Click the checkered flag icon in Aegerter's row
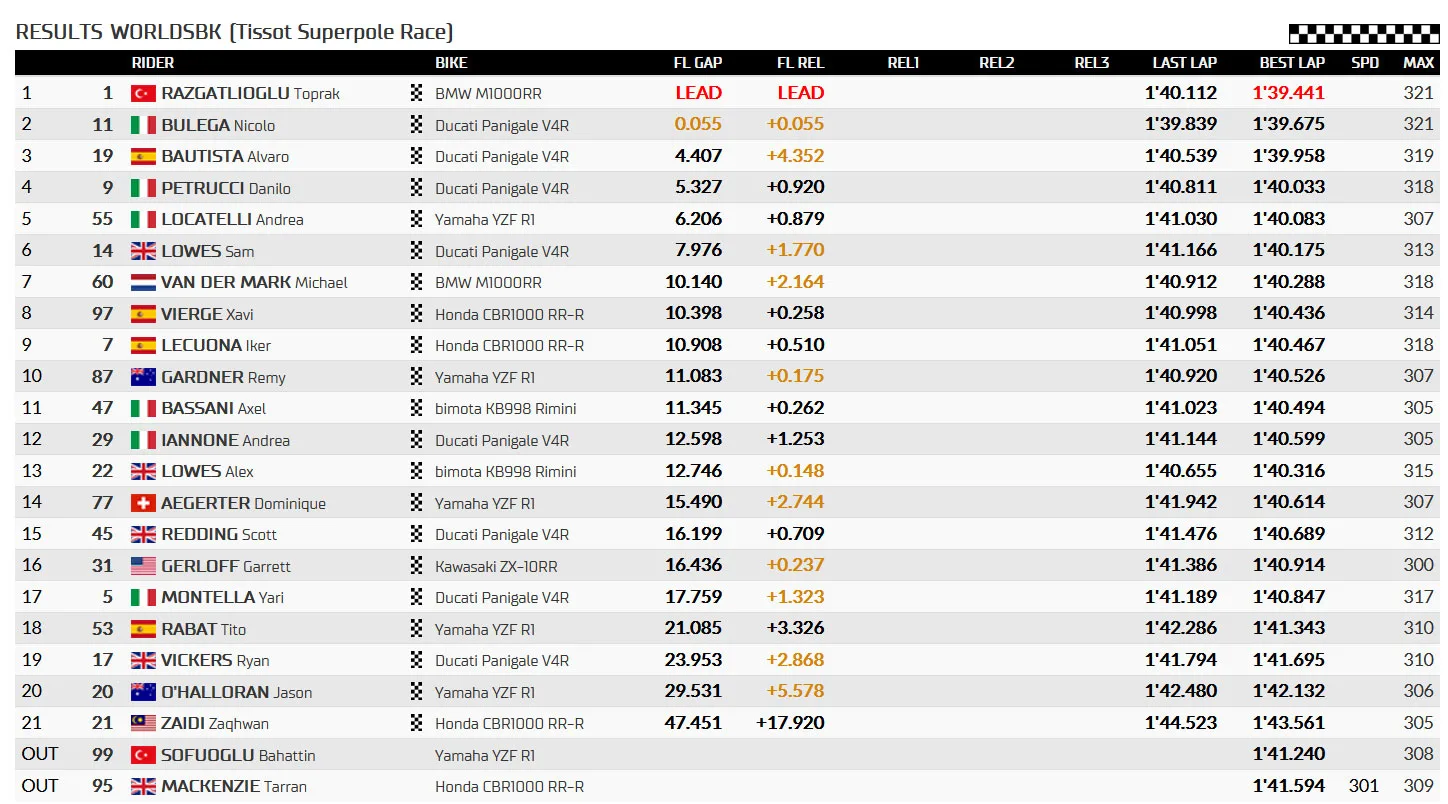 (x=417, y=503)
